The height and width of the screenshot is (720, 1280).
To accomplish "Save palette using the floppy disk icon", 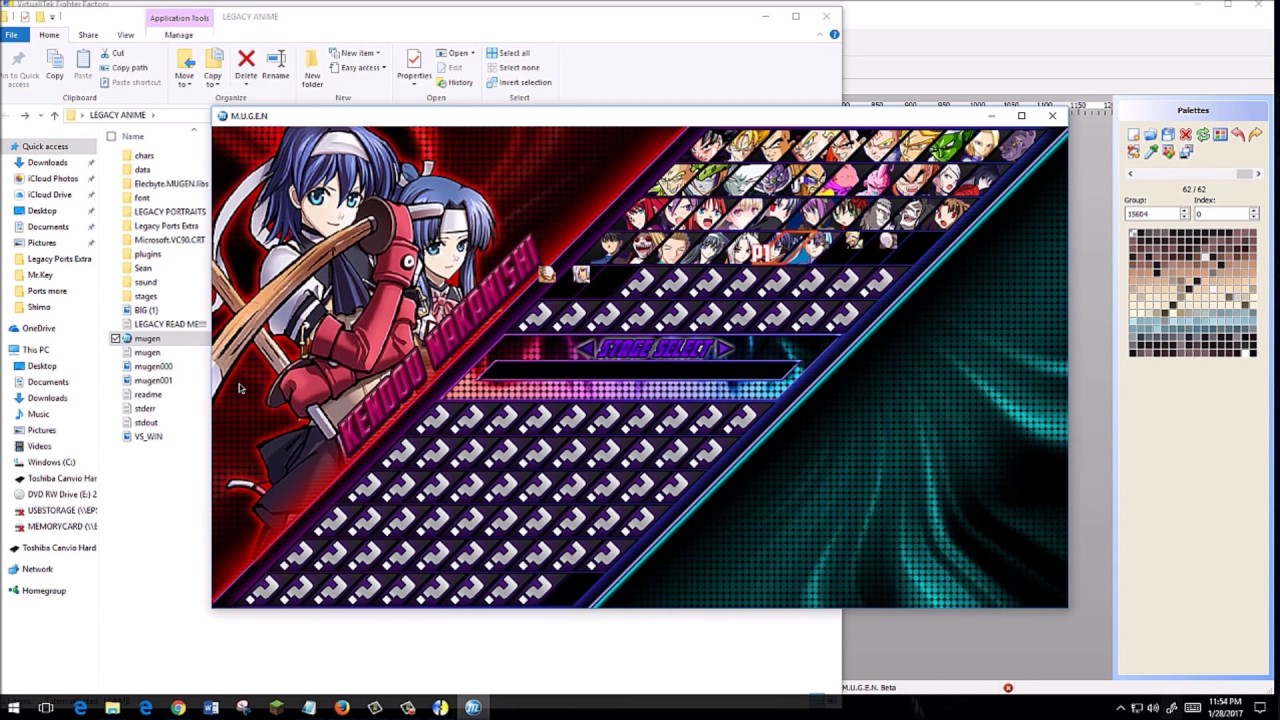I will point(1168,135).
